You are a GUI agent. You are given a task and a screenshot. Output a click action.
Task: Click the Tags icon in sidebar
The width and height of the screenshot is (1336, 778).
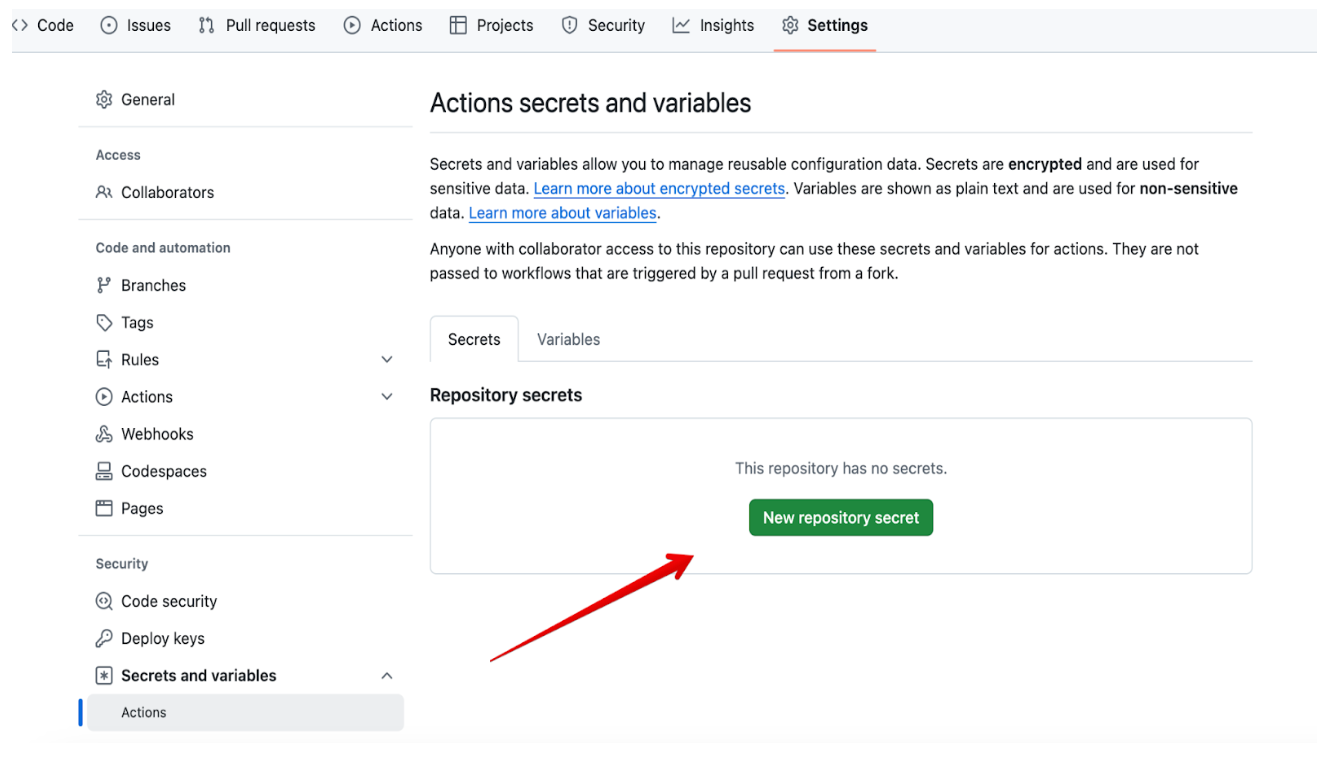[104, 323]
